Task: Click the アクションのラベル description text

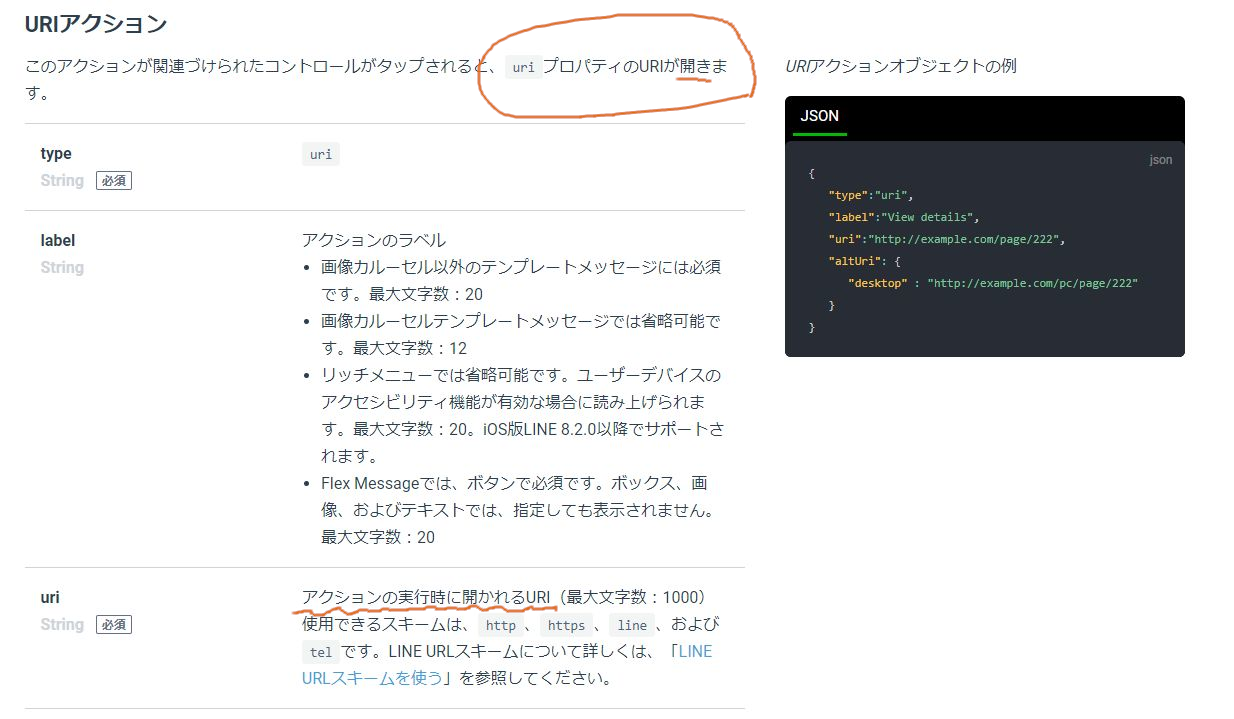Action: [x=374, y=240]
